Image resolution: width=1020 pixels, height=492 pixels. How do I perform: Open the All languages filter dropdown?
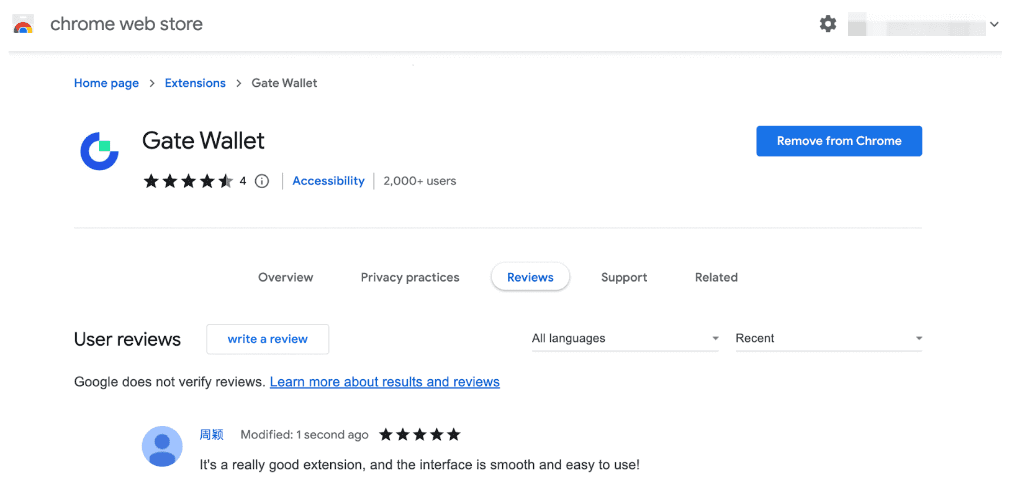click(625, 339)
